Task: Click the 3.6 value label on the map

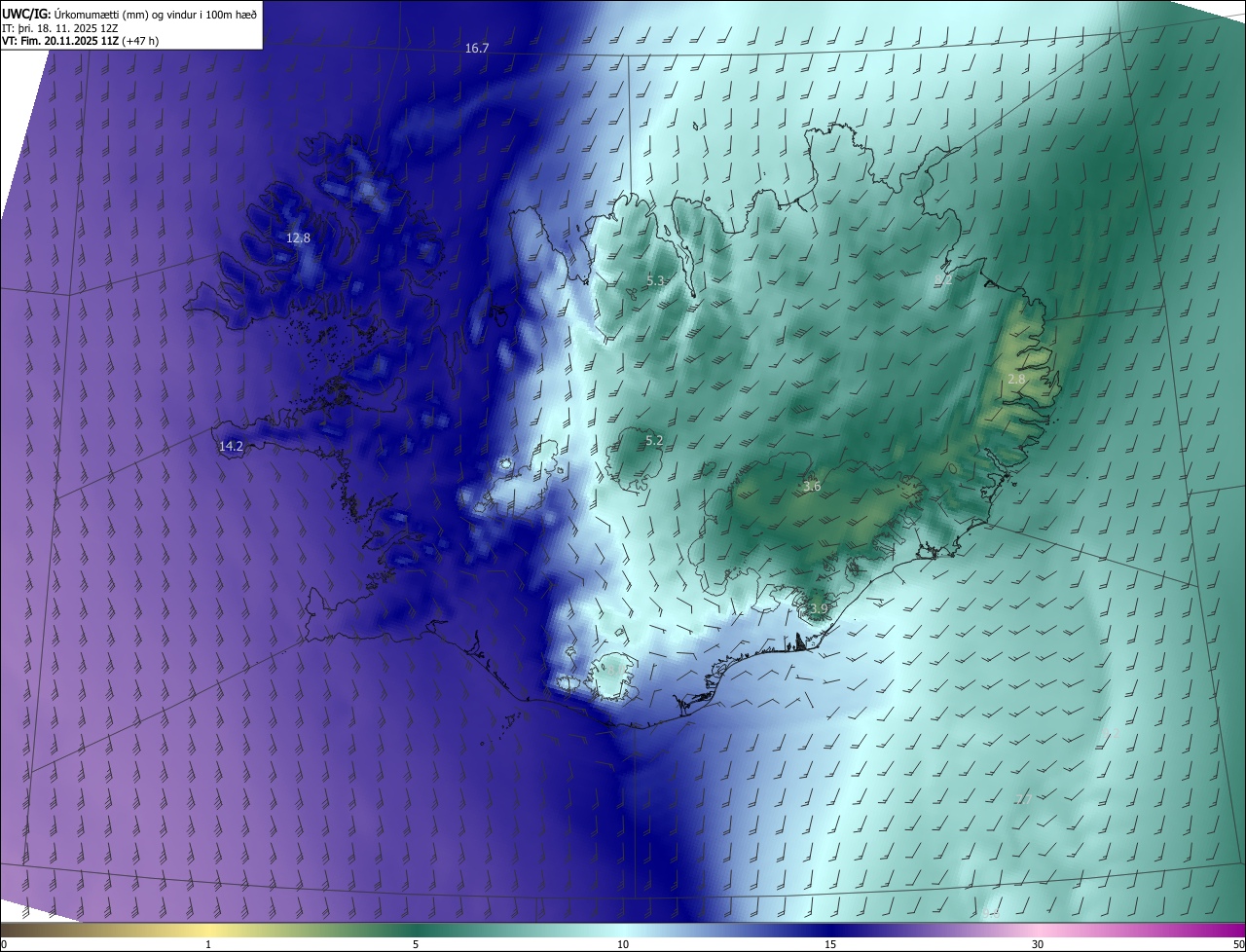Action: 812,486
